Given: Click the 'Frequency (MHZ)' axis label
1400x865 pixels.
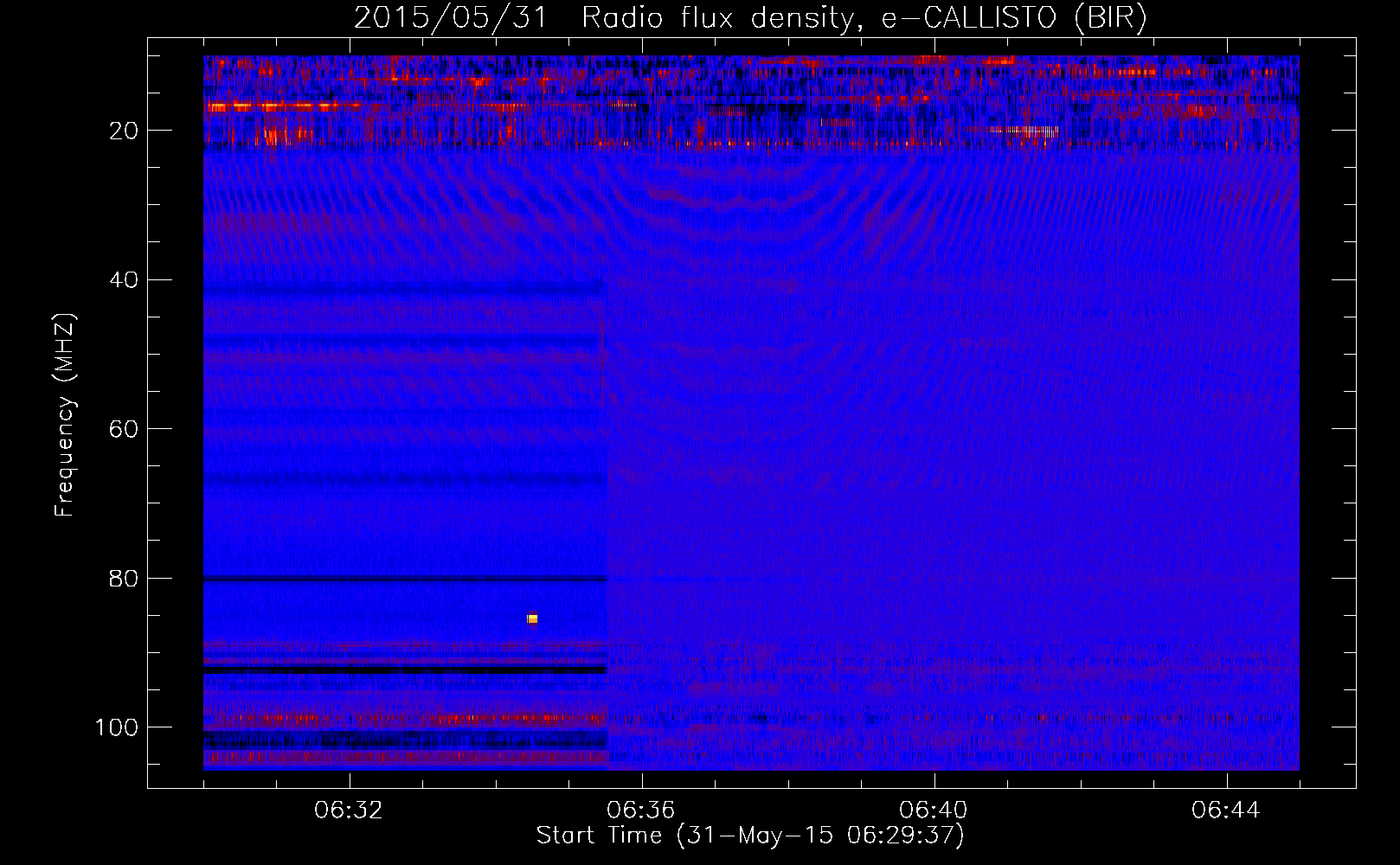Looking at the screenshot, I should (65, 415).
